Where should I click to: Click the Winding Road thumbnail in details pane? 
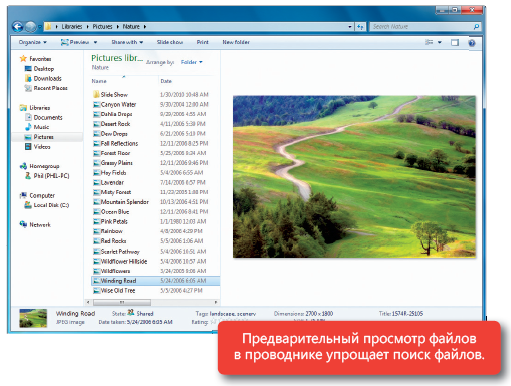point(33,318)
